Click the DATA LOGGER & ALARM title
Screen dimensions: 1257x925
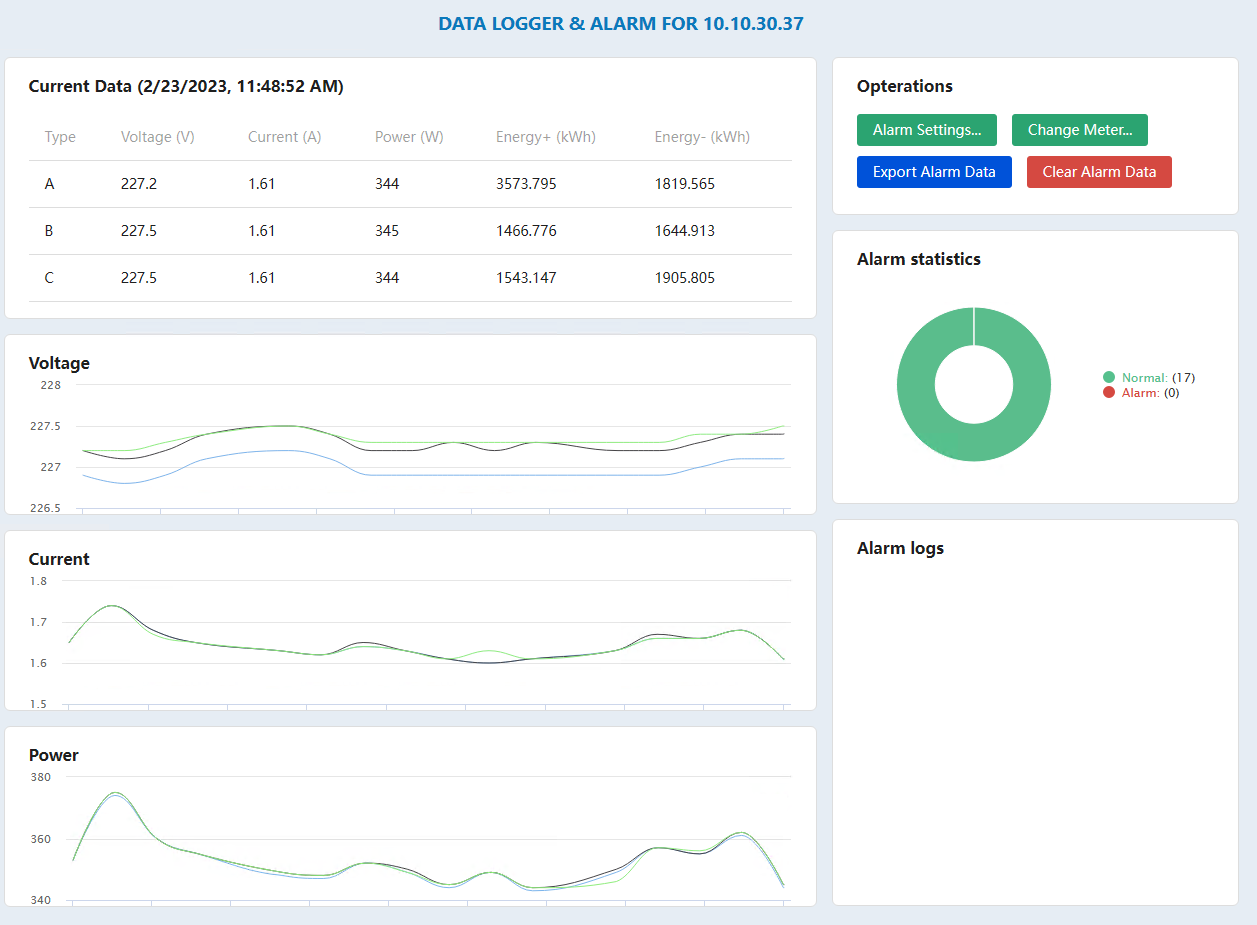coord(620,23)
